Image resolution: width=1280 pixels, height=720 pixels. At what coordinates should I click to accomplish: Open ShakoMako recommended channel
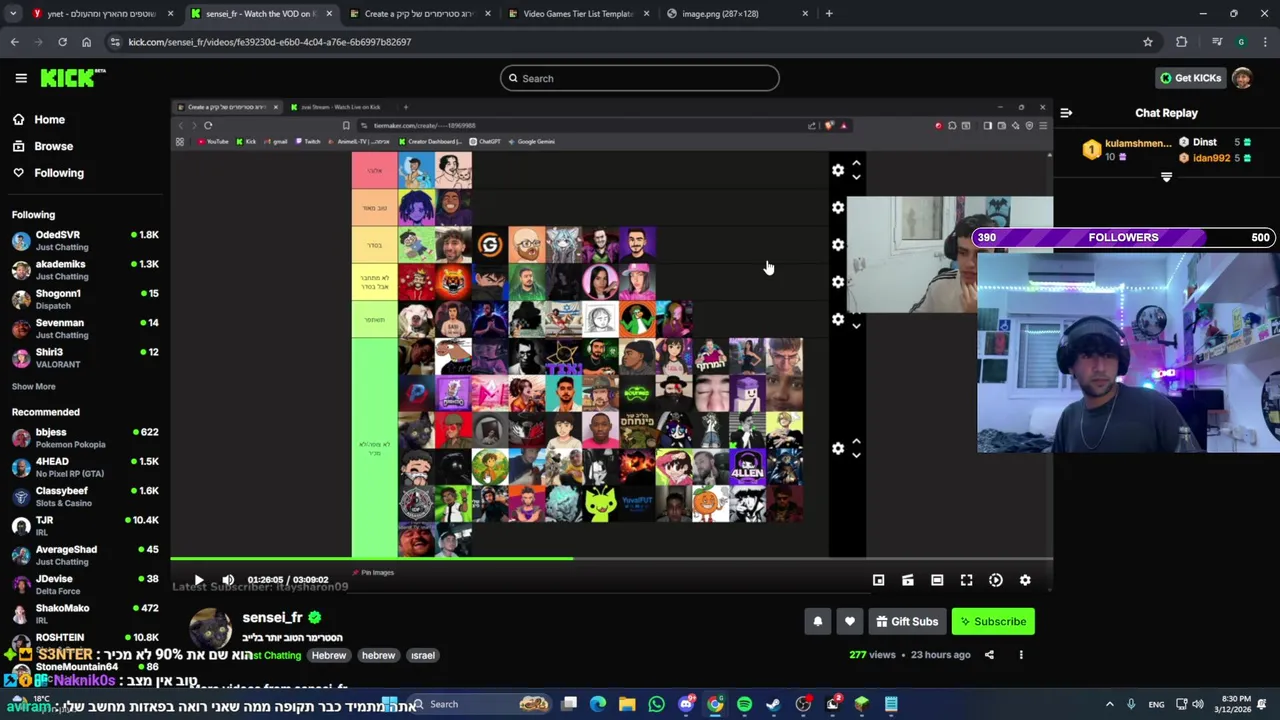[85, 614]
